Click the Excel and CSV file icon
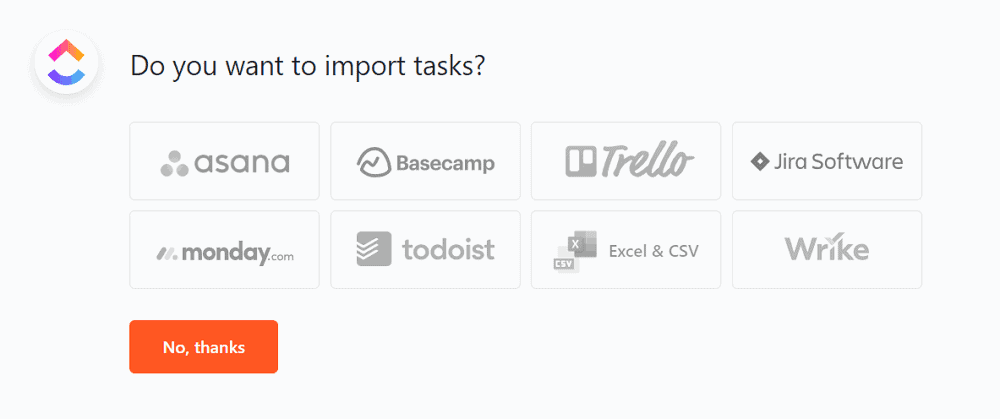The image size is (1000, 419). tap(575, 252)
